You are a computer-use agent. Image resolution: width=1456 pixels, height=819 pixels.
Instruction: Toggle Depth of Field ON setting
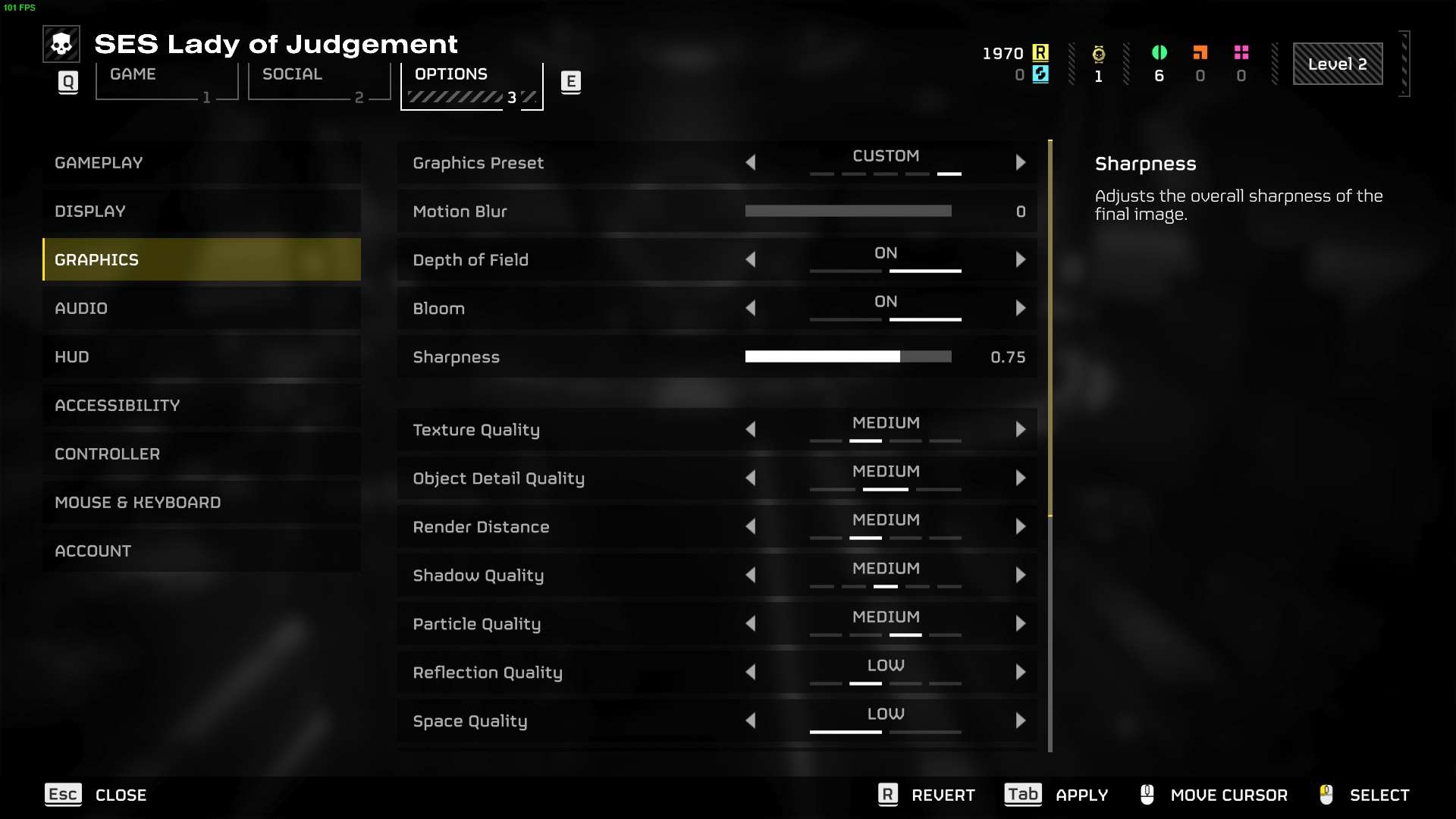click(885, 259)
